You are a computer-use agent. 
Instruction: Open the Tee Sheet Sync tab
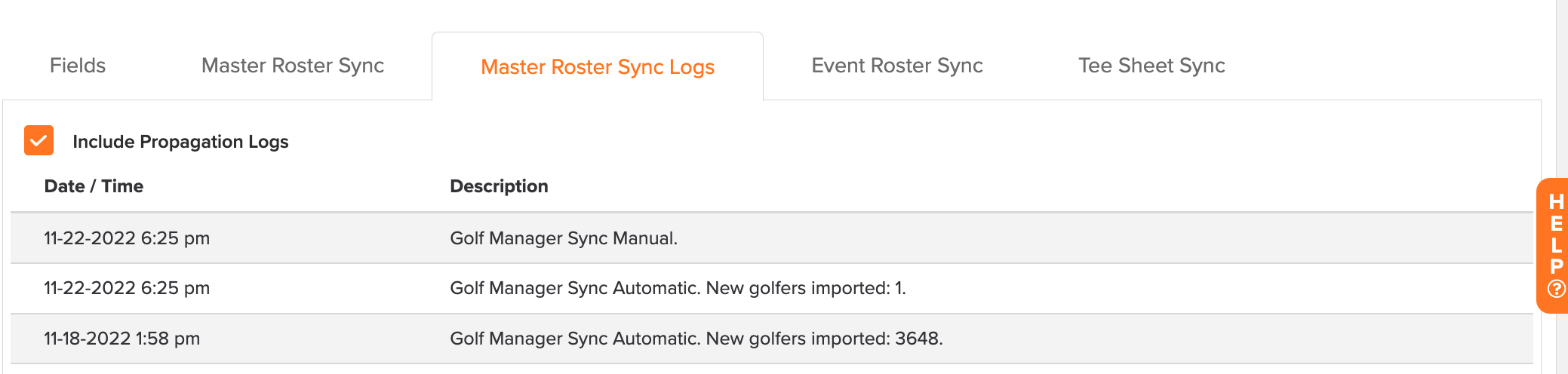pyautogui.click(x=1151, y=66)
